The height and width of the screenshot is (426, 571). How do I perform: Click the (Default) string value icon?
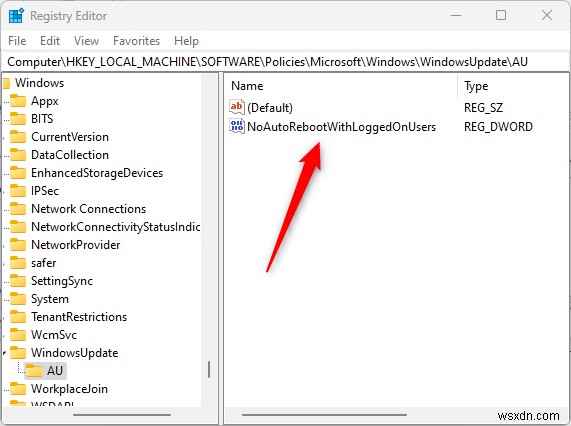pos(237,107)
